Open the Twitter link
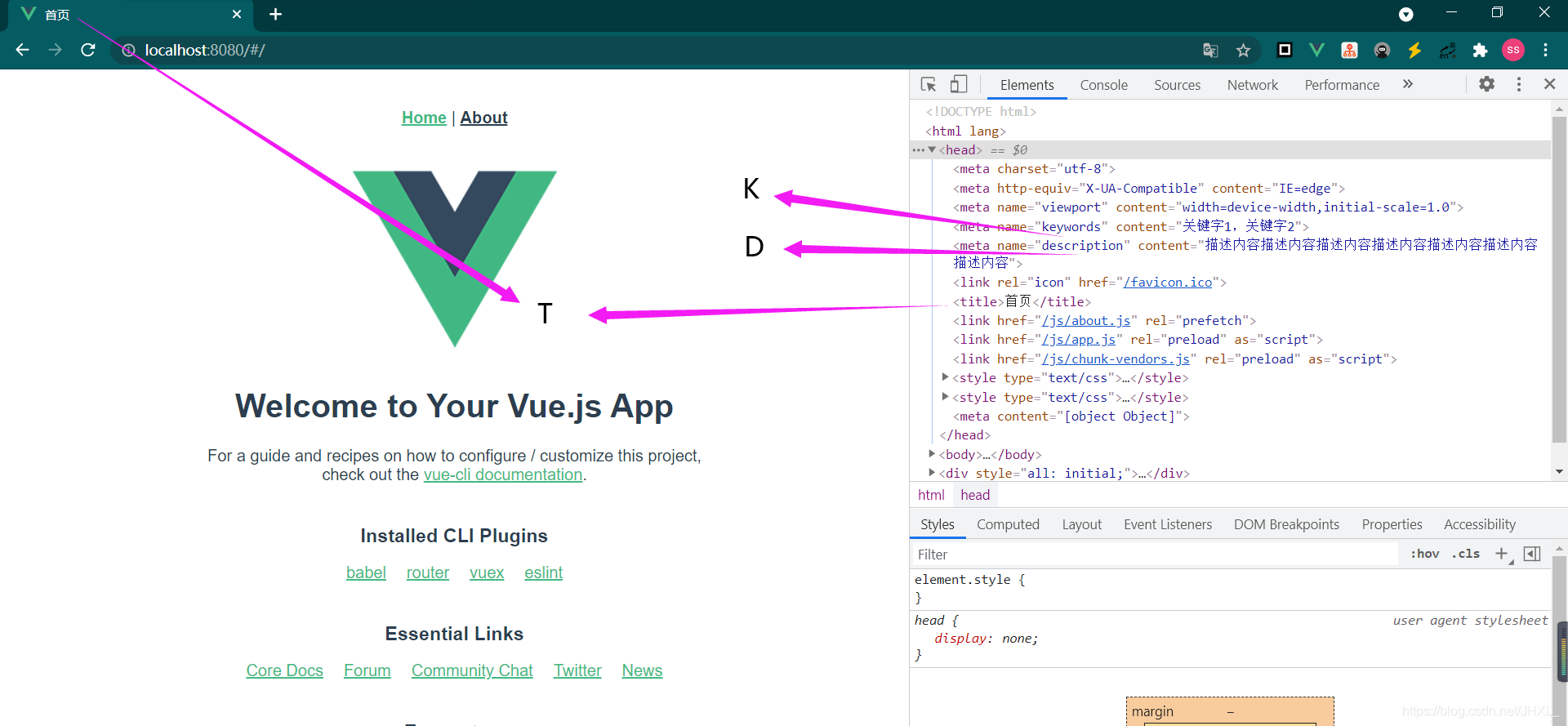This screenshot has width=1568, height=726. (x=577, y=670)
